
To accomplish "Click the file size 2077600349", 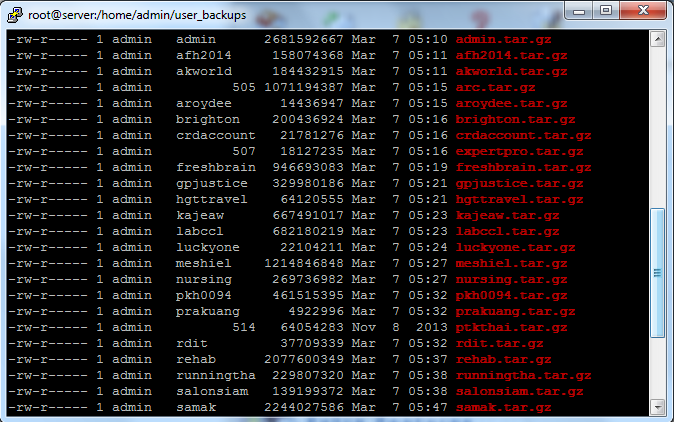I will pyautogui.click(x=304, y=360).
